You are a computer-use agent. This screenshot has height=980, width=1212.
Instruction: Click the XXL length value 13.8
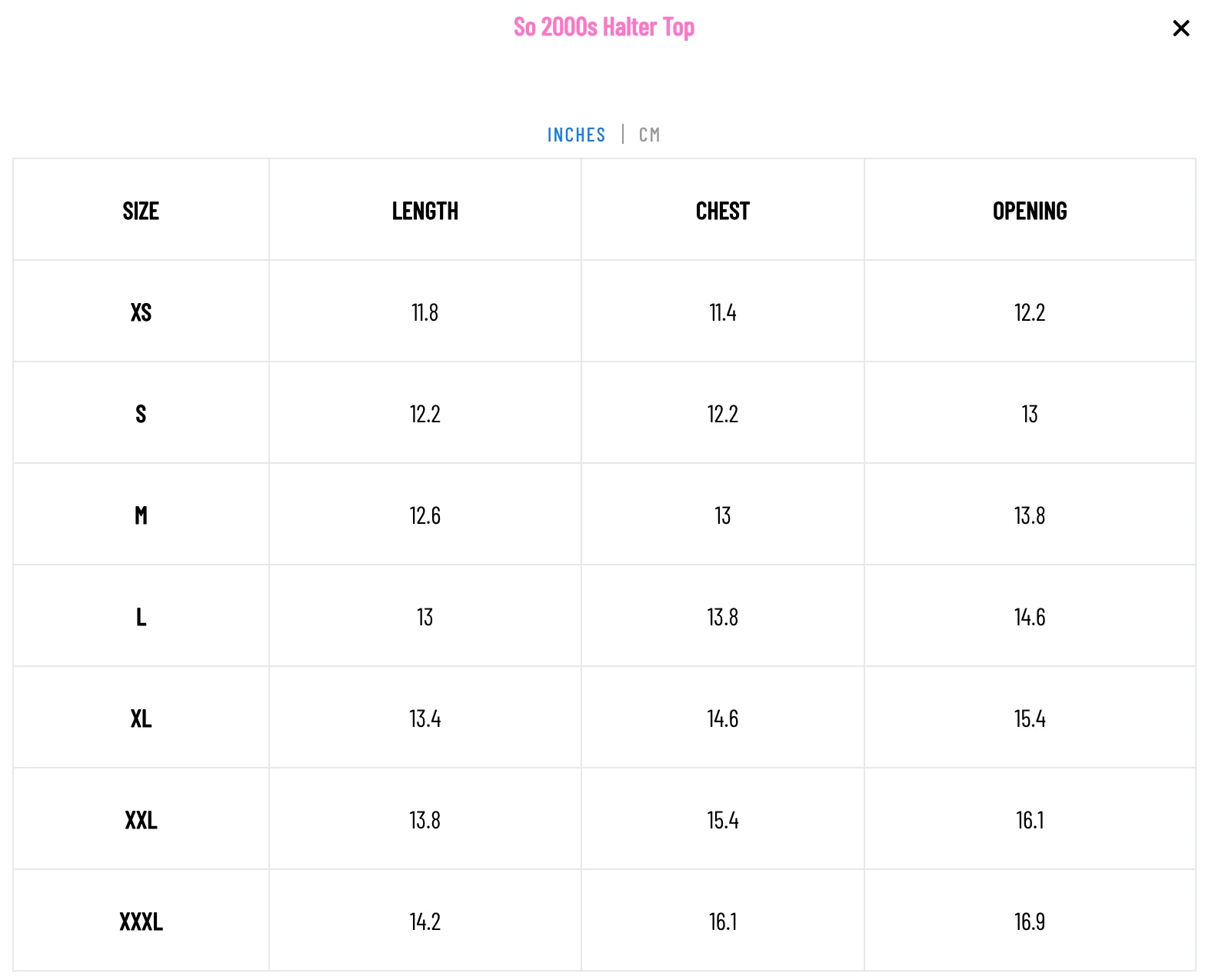pos(425,820)
